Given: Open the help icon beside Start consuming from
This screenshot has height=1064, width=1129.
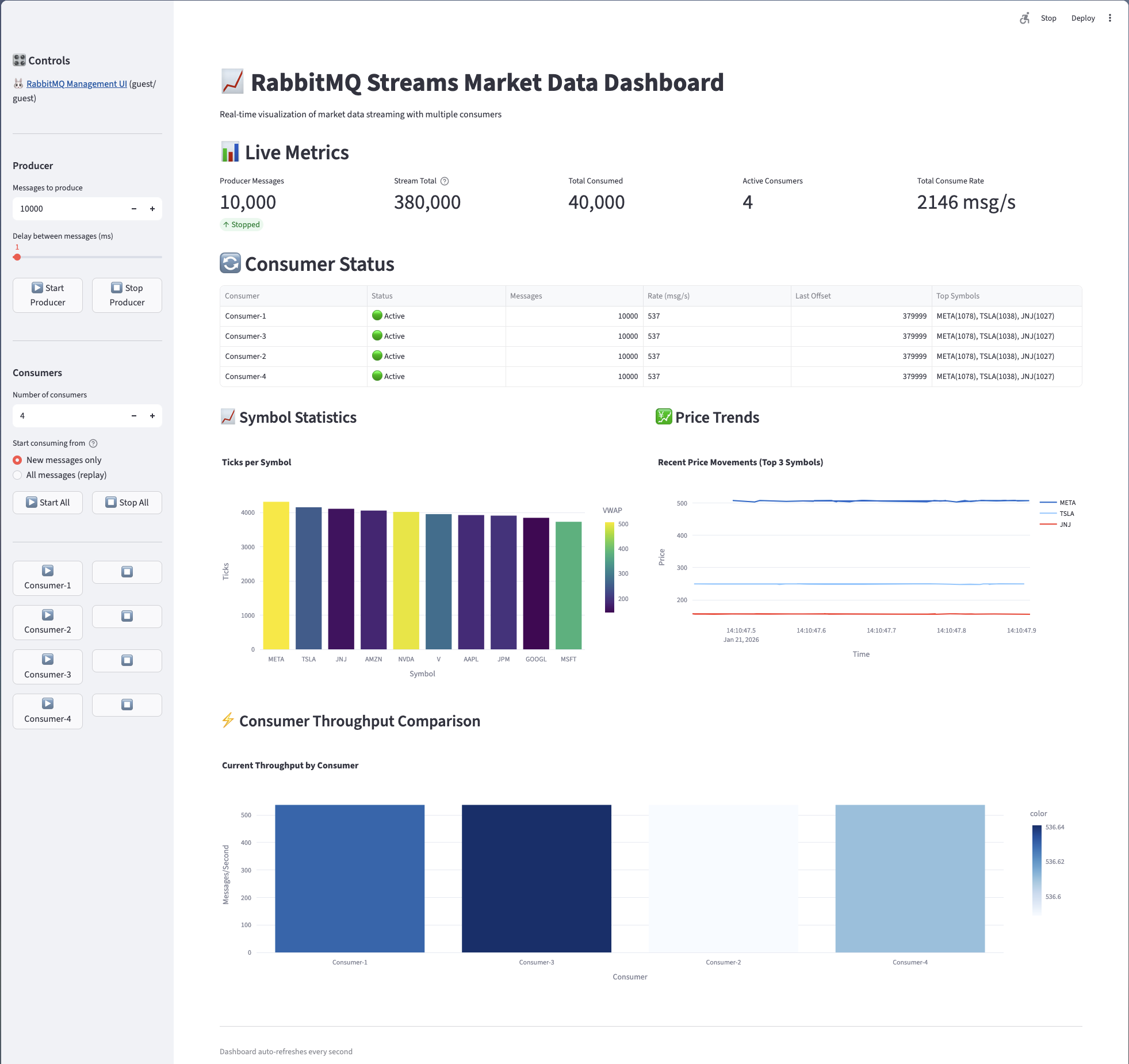Looking at the screenshot, I should (93, 443).
